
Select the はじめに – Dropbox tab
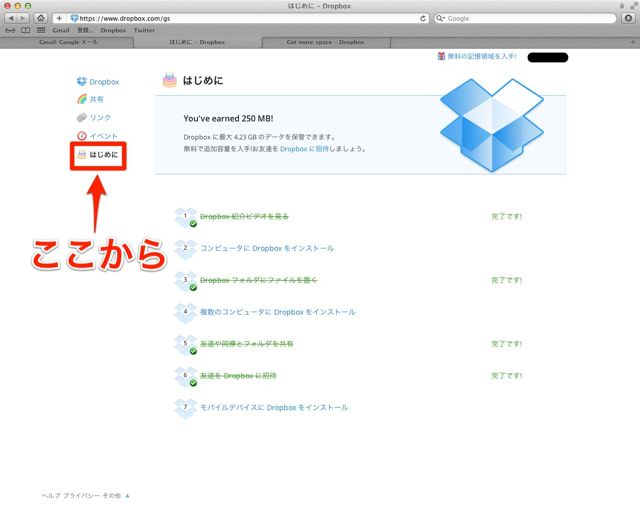(197, 42)
